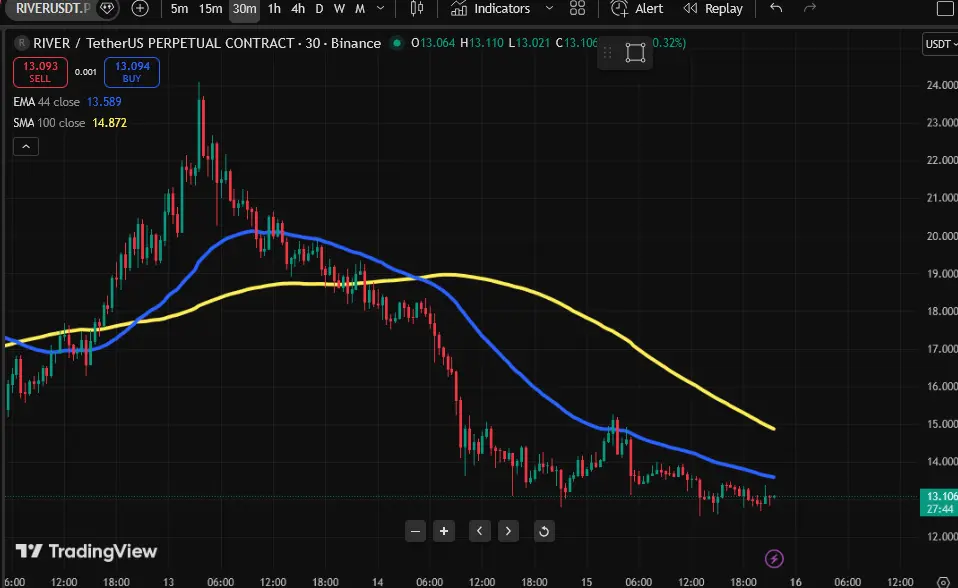The width and height of the screenshot is (958, 588).
Task: Click the EMA value 13.589
Action: click(x=104, y=102)
